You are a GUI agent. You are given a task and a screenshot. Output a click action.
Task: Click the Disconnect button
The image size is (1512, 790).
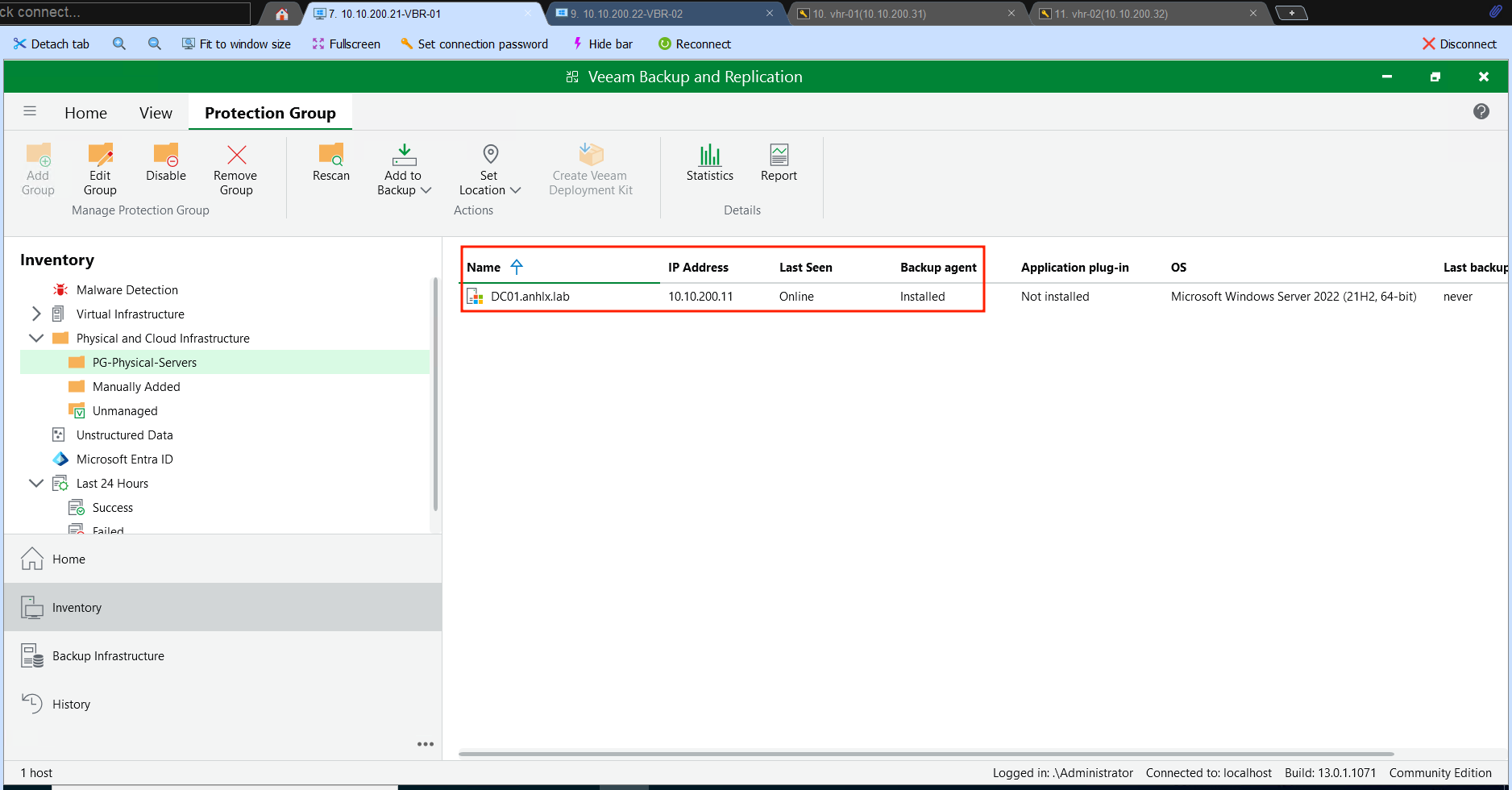point(1460,44)
